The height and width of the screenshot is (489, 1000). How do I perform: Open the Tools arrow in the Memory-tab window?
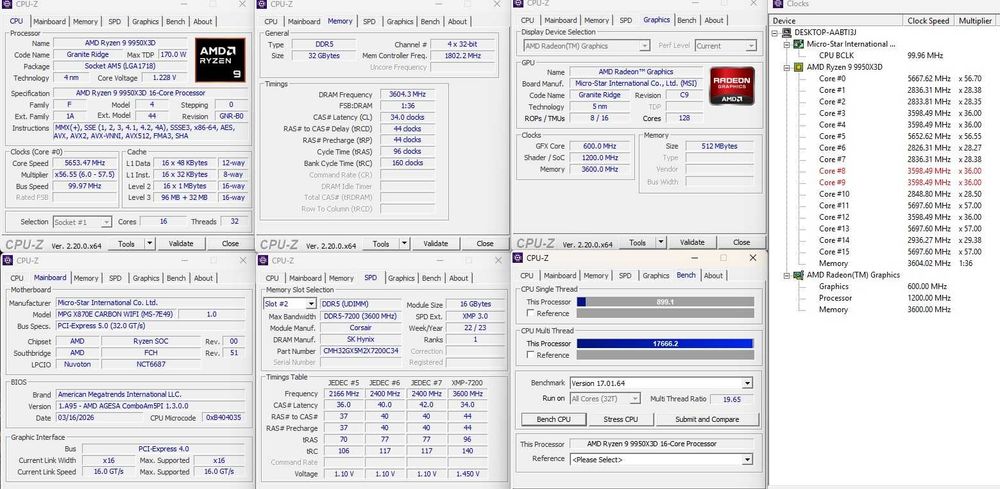click(404, 244)
